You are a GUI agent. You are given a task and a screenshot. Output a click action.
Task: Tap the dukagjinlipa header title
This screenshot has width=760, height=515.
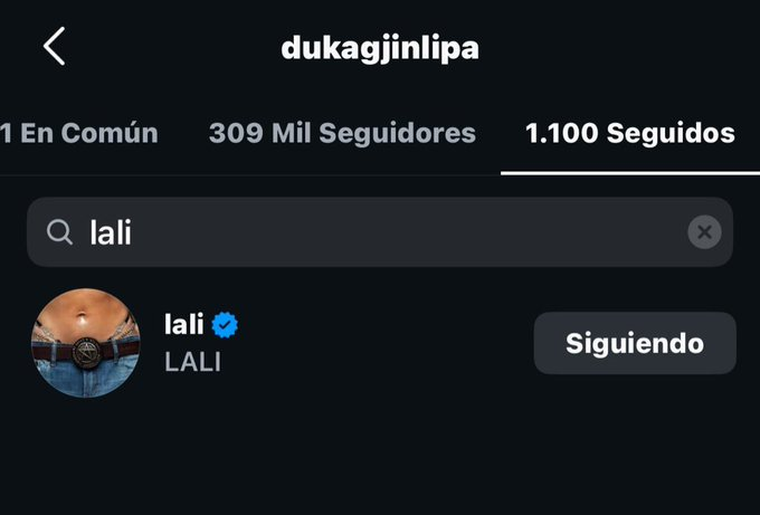tap(380, 48)
